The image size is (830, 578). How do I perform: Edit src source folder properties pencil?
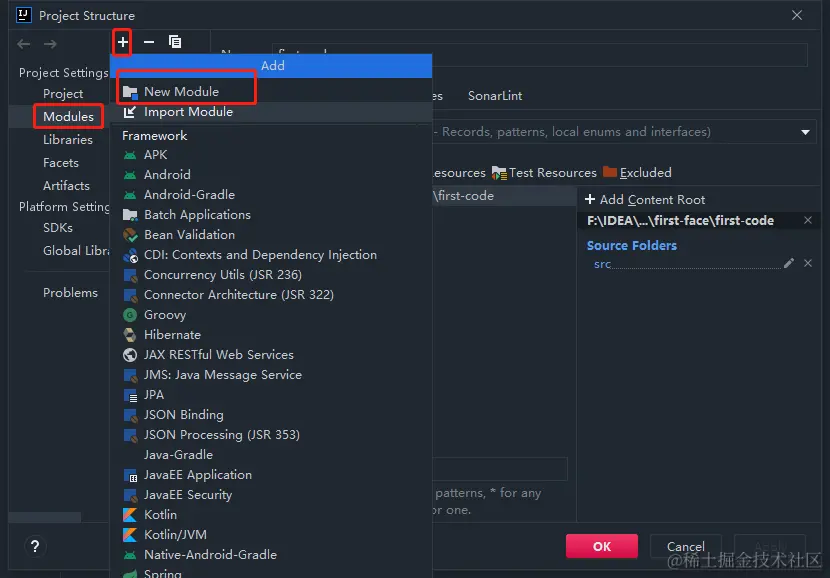tap(789, 263)
